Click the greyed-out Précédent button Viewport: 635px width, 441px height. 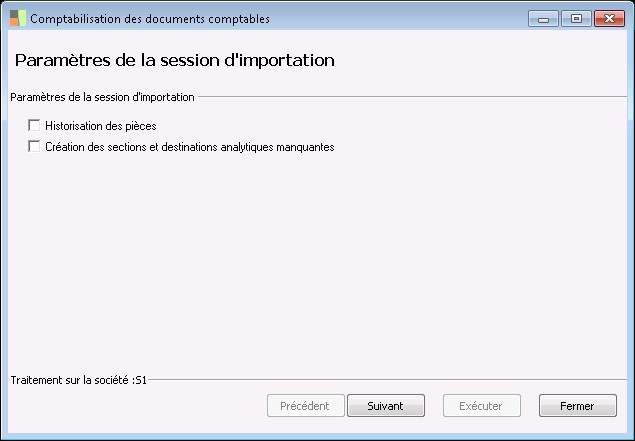pos(305,406)
